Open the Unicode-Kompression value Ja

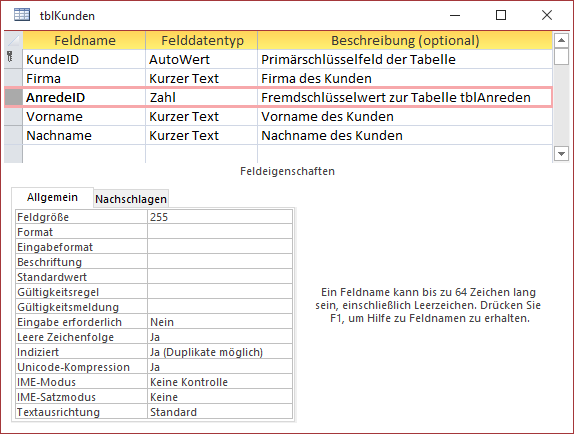[220, 367]
